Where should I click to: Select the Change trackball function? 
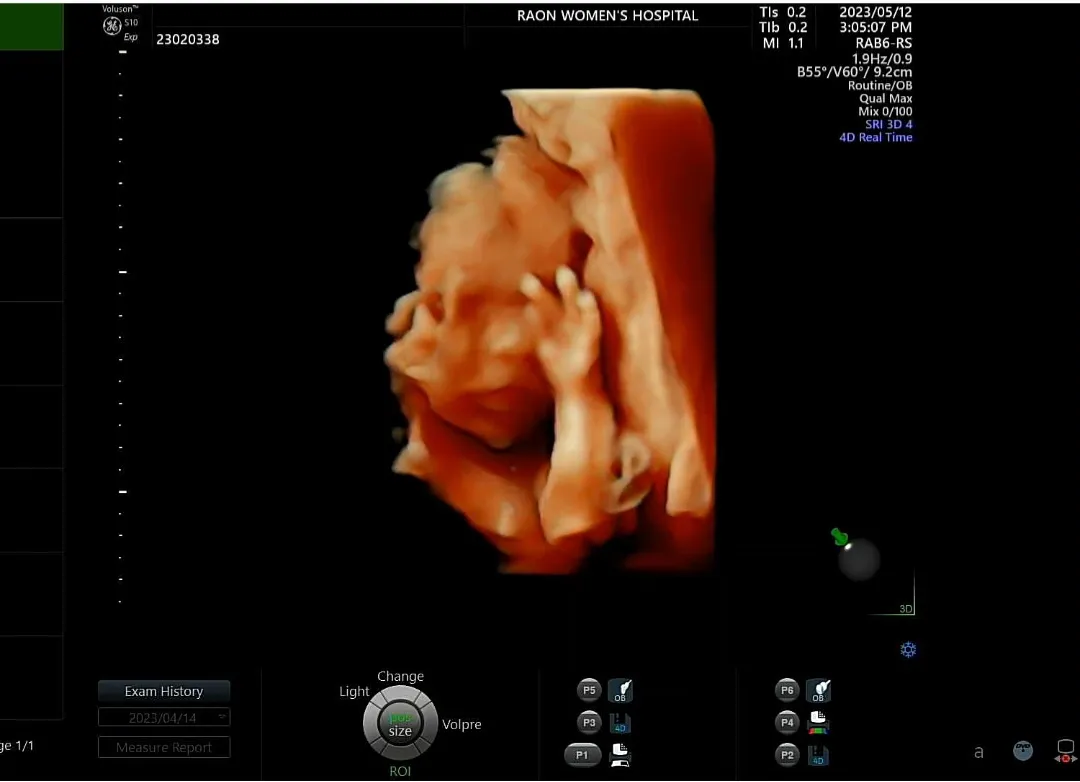point(400,676)
